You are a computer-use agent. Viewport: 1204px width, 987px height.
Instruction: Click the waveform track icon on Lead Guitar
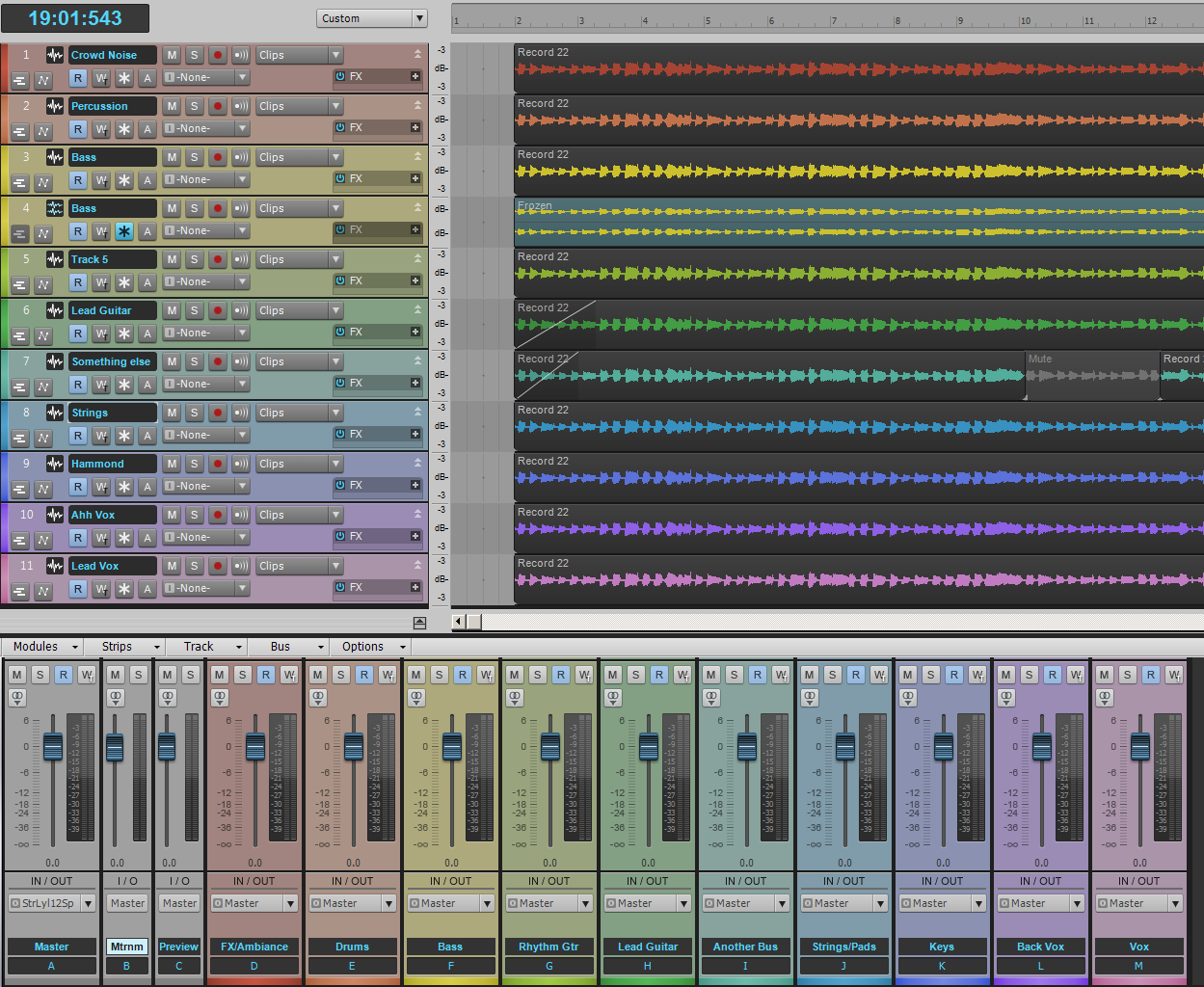[x=55, y=311]
